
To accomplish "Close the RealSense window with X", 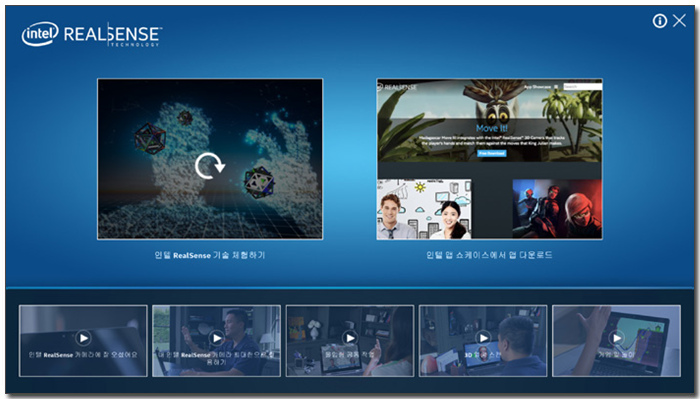I will tap(679, 21).
